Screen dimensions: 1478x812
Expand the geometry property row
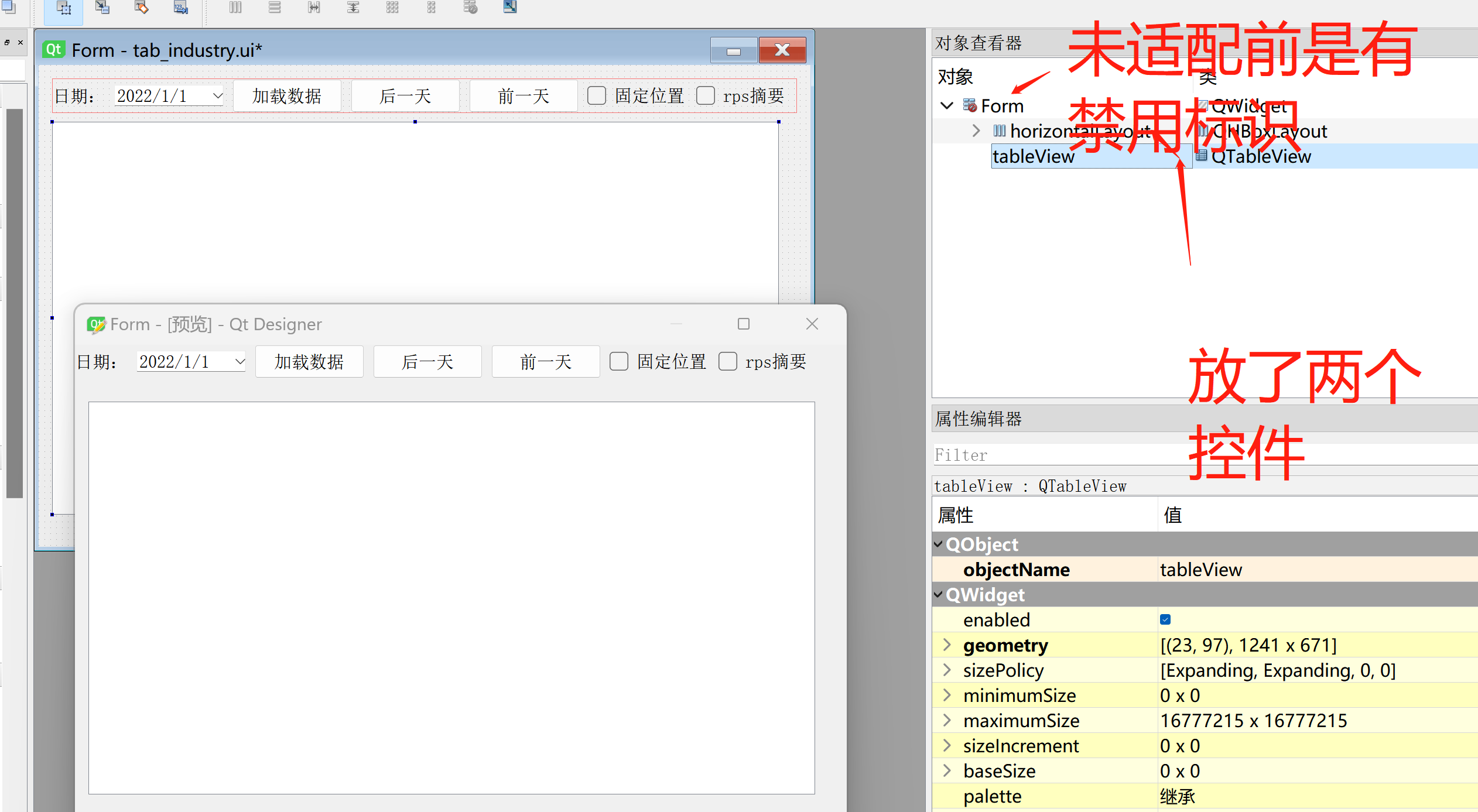pos(947,645)
